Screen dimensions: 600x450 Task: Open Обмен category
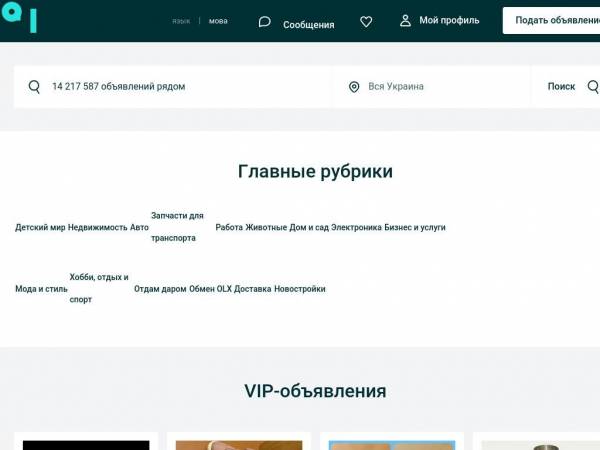click(x=202, y=289)
